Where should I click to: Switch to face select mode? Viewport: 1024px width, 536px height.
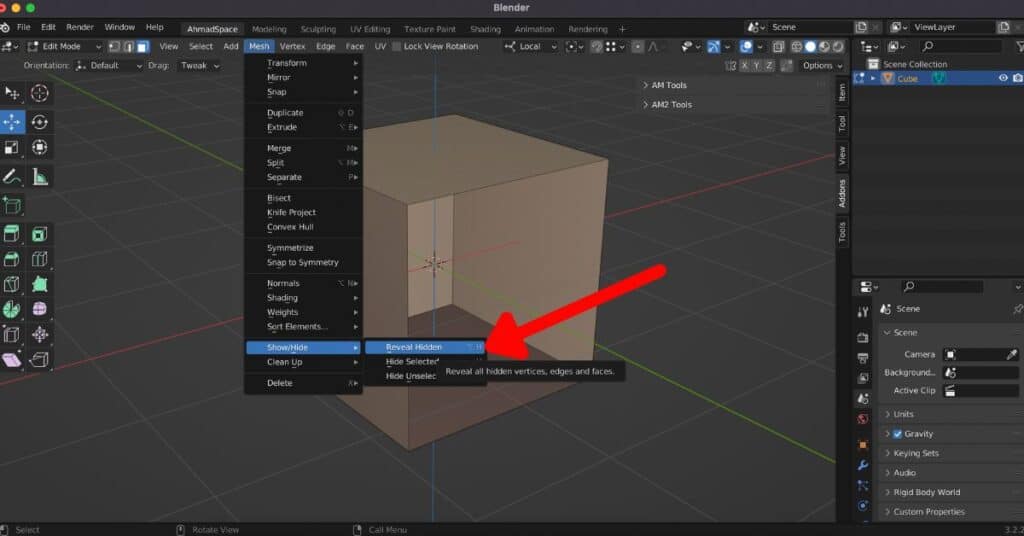tap(142, 46)
